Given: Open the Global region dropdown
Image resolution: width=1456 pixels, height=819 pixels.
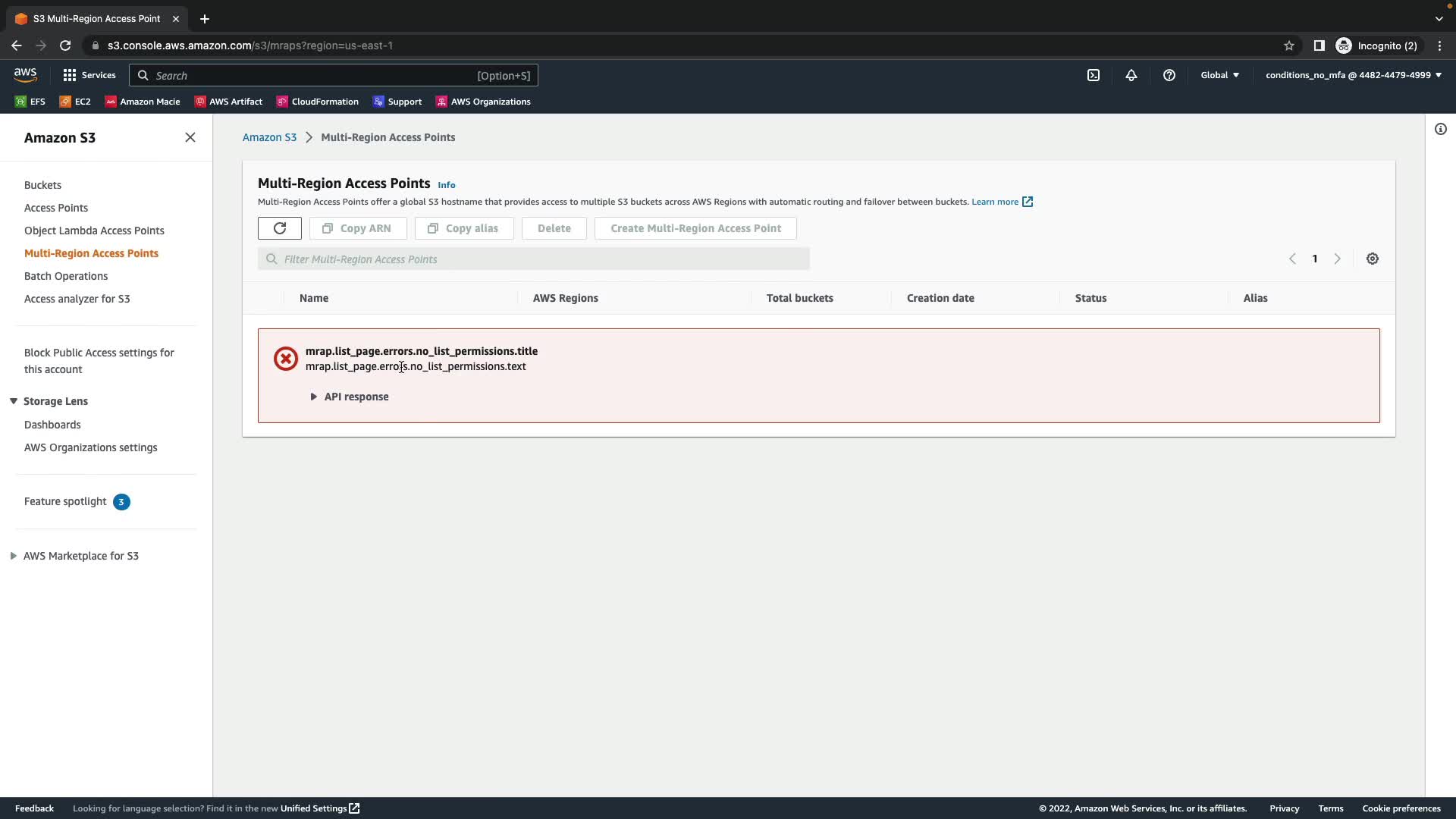Looking at the screenshot, I should pyautogui.click(x=1219, y=75).
